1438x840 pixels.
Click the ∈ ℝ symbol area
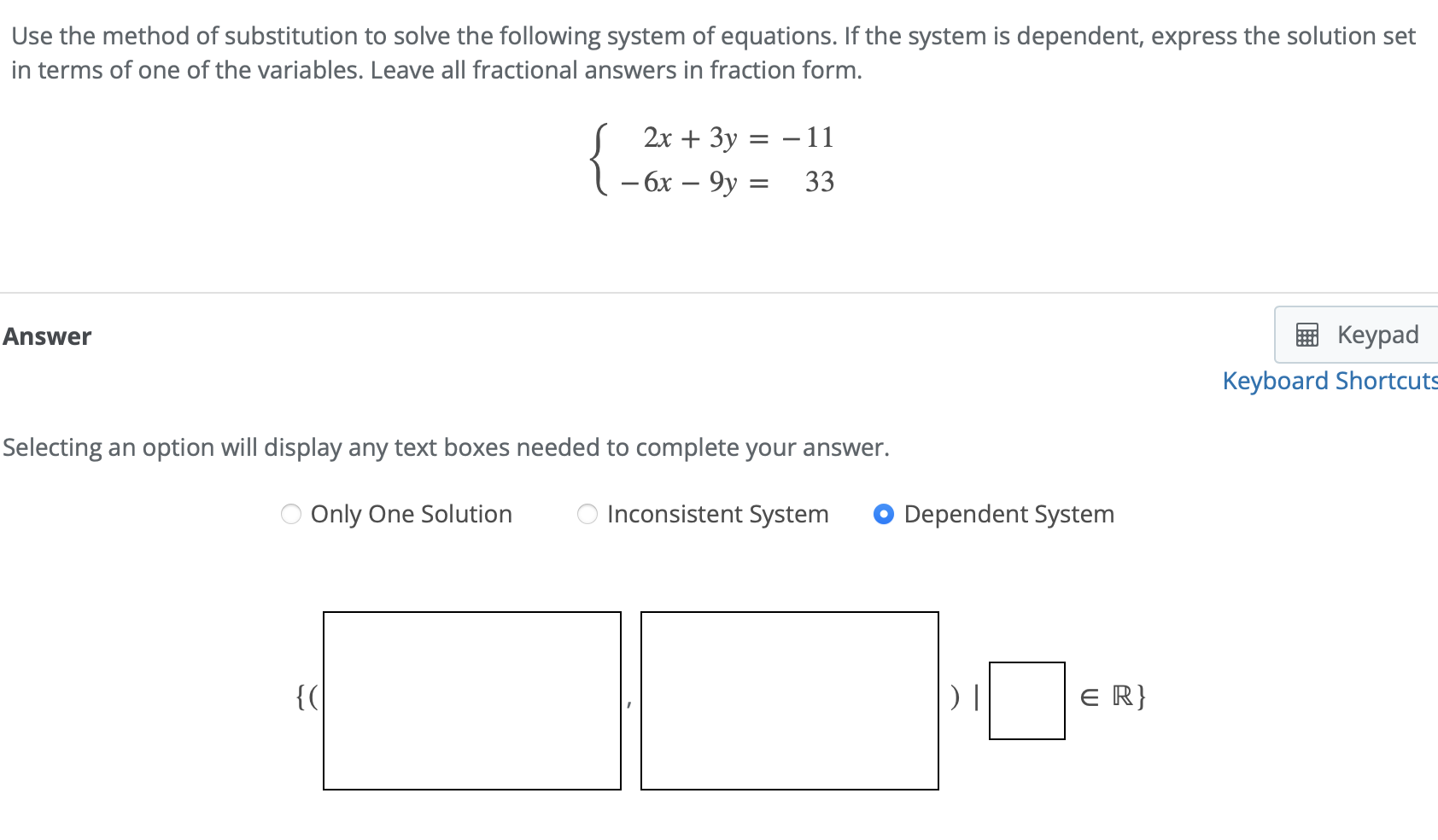pyautogui.click(x=1110, y=697)
